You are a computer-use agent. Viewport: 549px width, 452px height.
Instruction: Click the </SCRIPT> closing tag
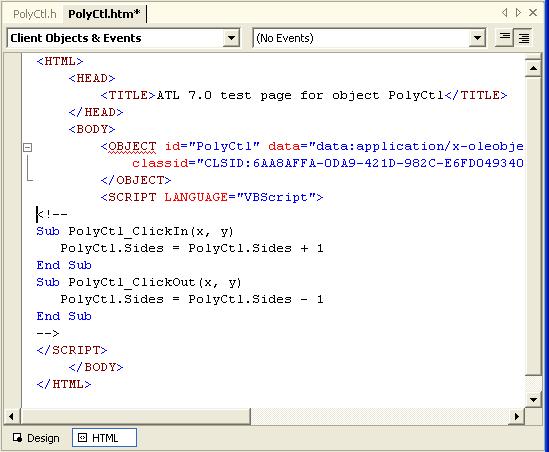pos(72,350)
